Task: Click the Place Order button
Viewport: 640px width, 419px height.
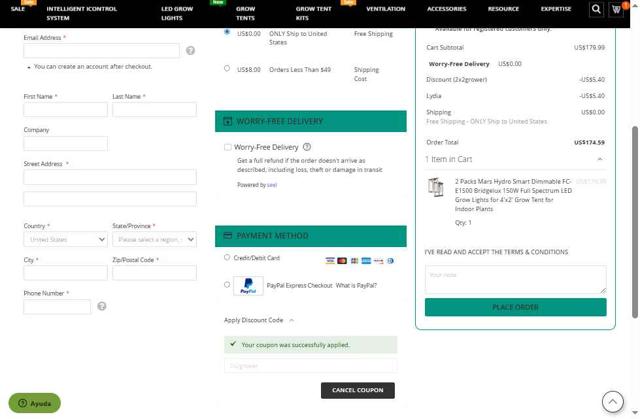Action: point(516,307)
